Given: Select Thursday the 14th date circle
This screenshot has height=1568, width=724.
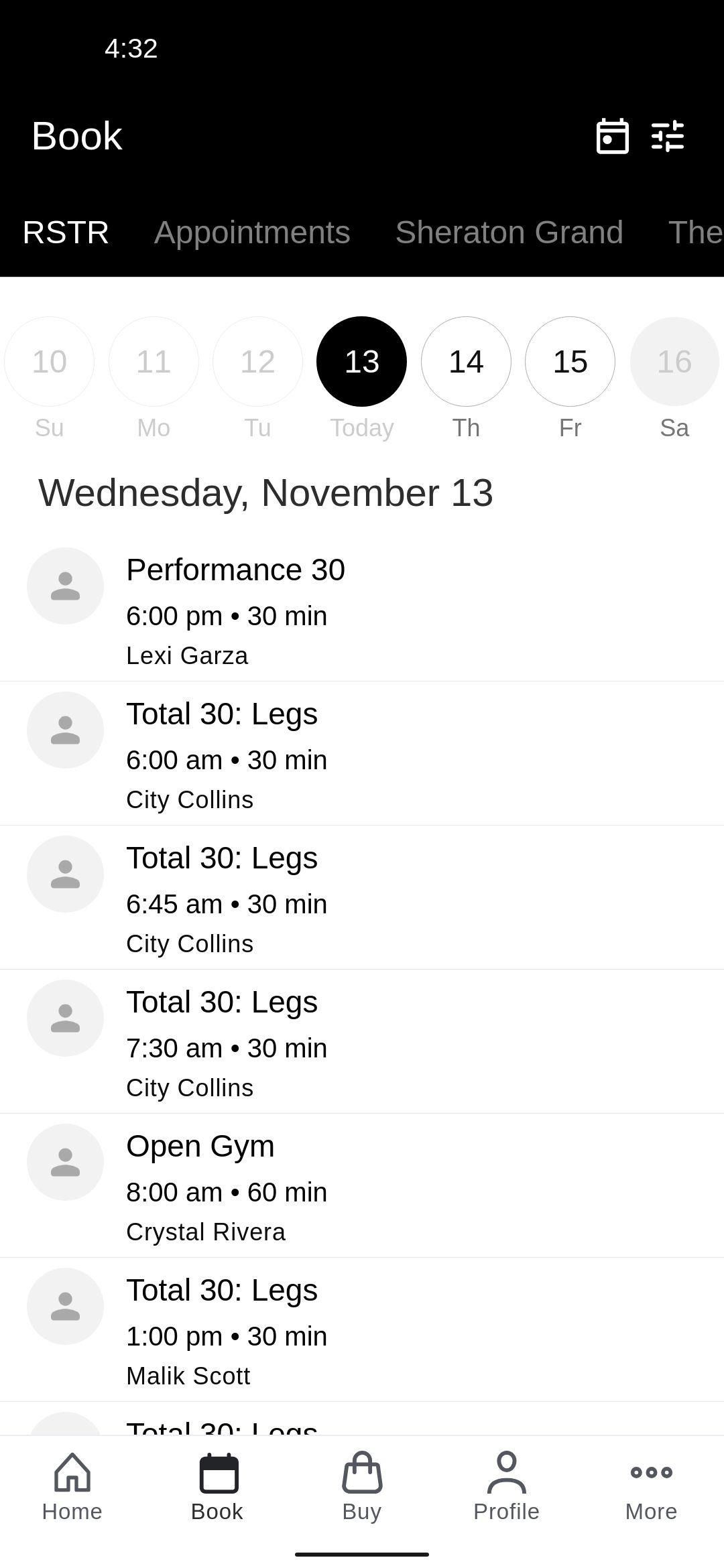Looking at the screenshot, I should [x=466, y=361].
